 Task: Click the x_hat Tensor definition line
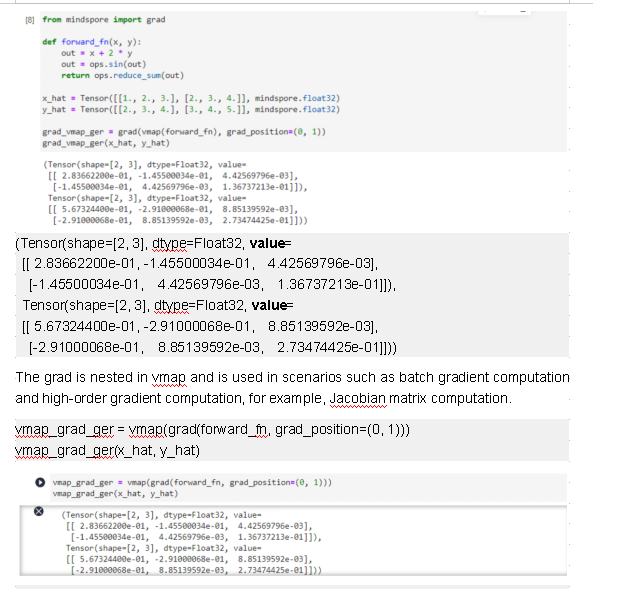tap(190, 98)
